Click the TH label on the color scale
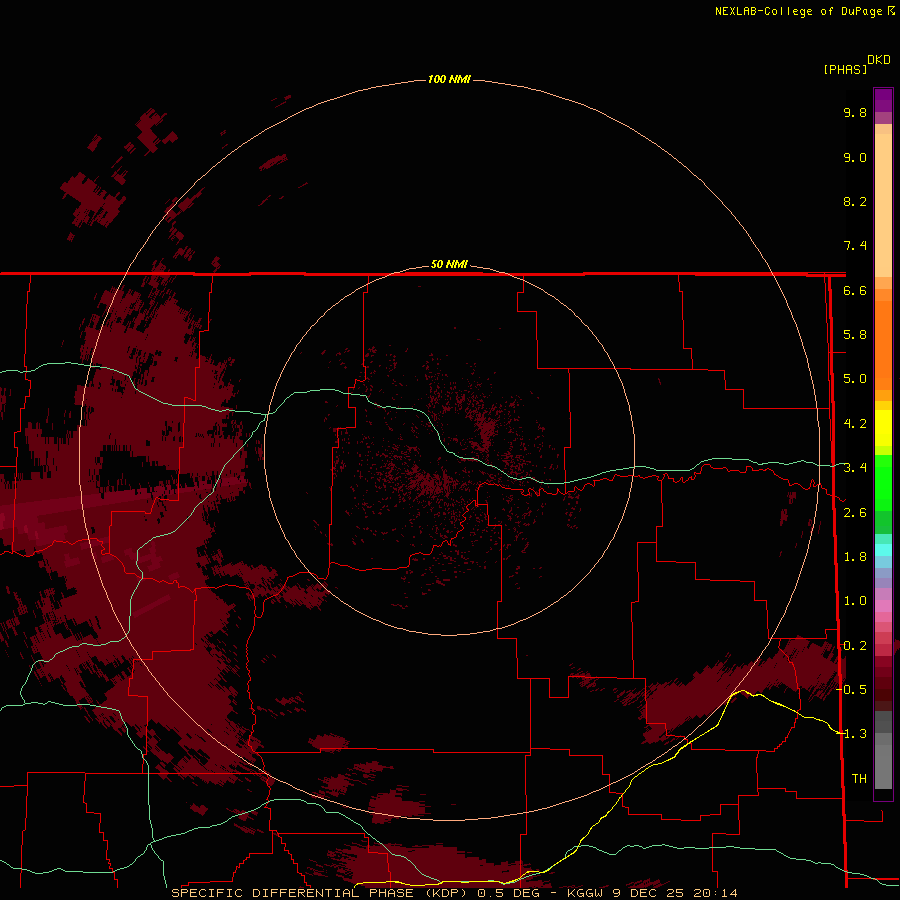The width and height of the screenshot is (900, 900). click(x=859, y=779)
